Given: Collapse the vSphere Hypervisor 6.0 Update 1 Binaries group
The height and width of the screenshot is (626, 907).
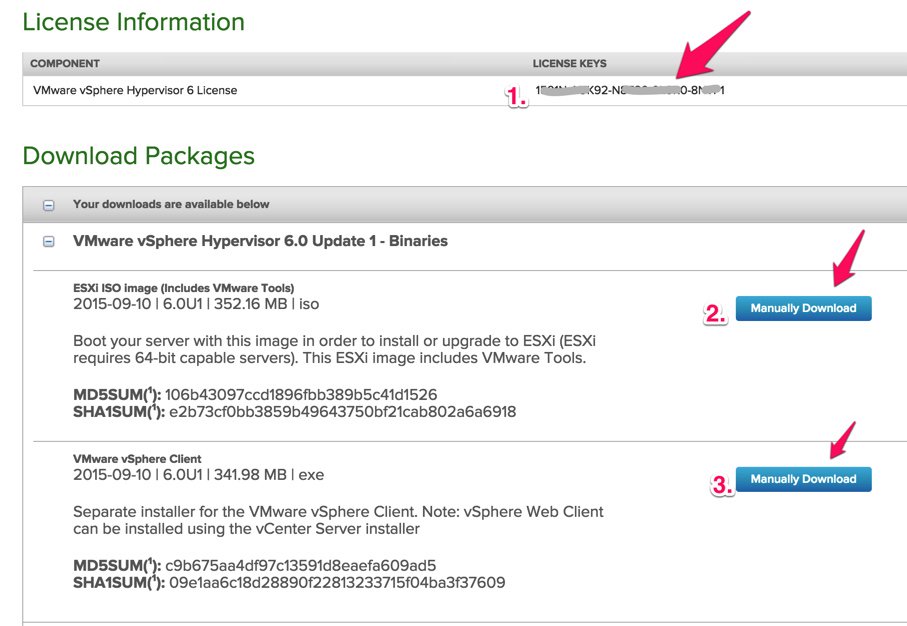Looking at the screenshot, I should click(x=49, y=241).
